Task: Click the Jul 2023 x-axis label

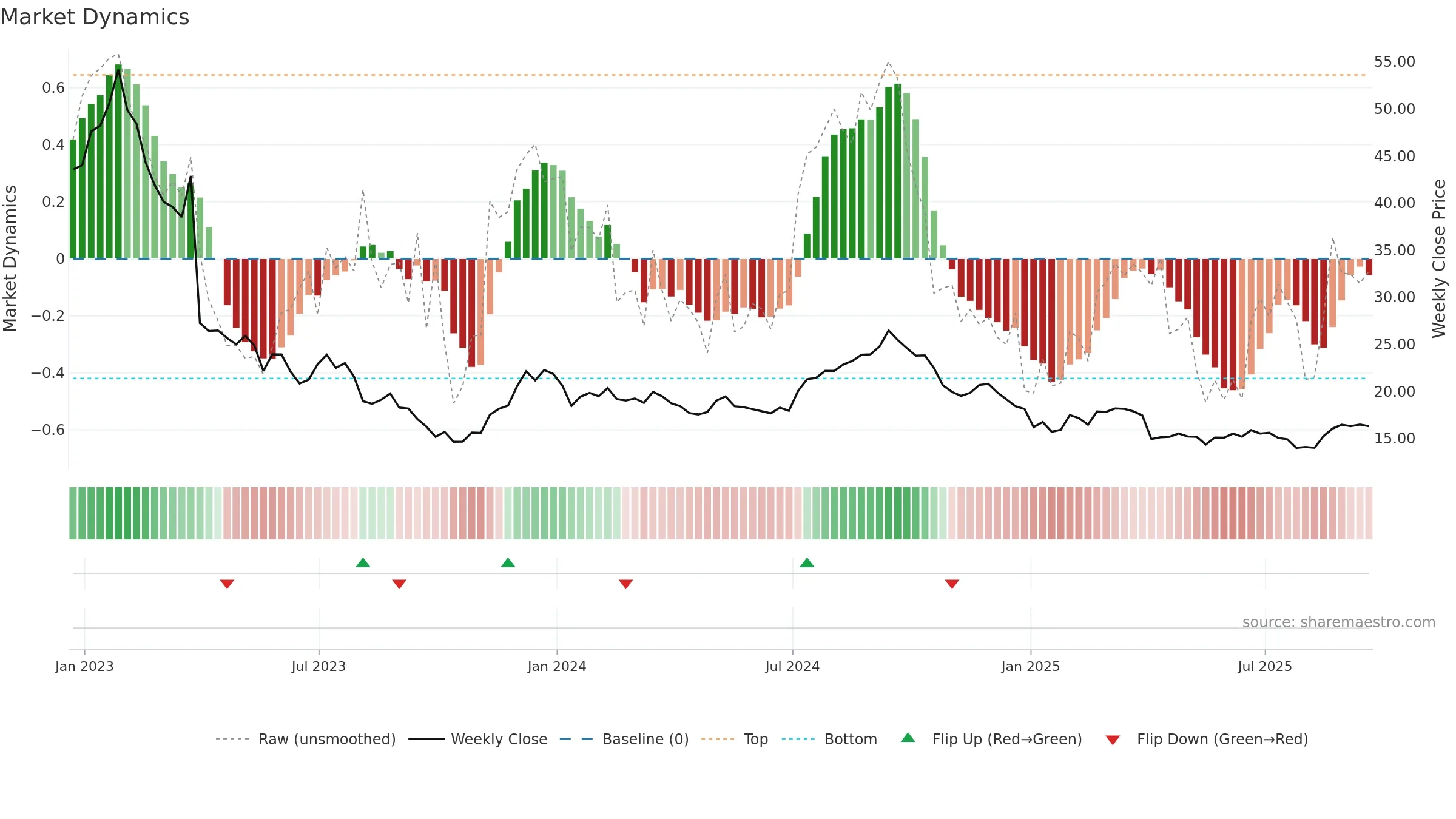Action: tap(318, 666)
